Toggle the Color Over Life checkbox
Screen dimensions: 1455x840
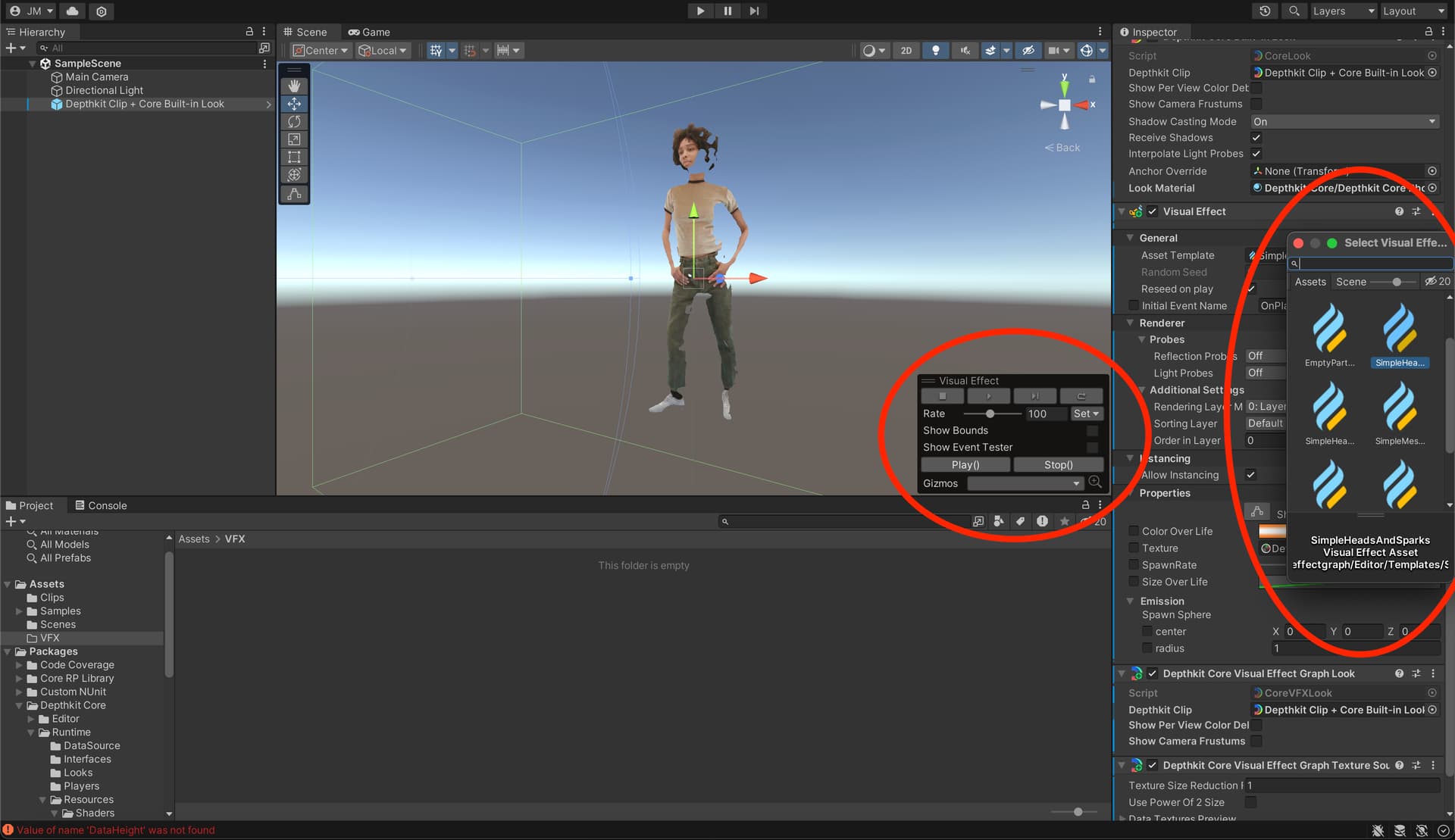coord(1134,531)
